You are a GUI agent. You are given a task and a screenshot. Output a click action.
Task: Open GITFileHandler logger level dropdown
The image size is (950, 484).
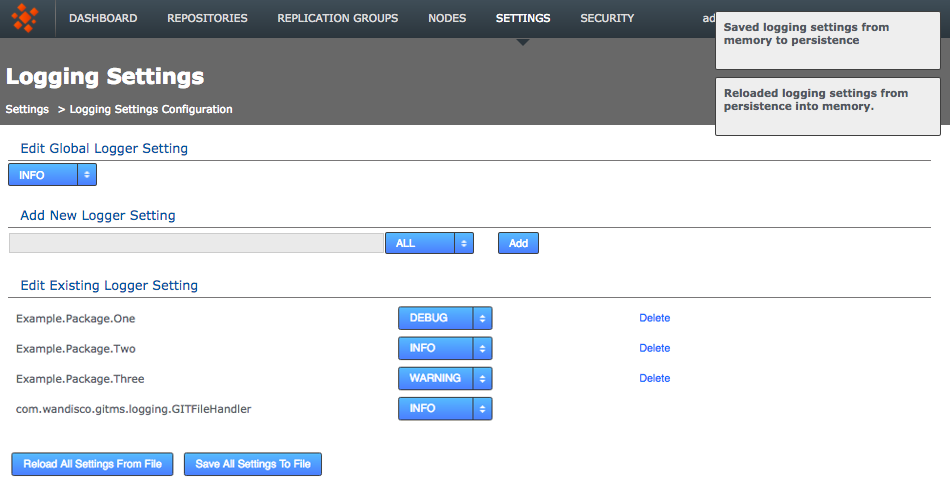[x=445, y=408]
